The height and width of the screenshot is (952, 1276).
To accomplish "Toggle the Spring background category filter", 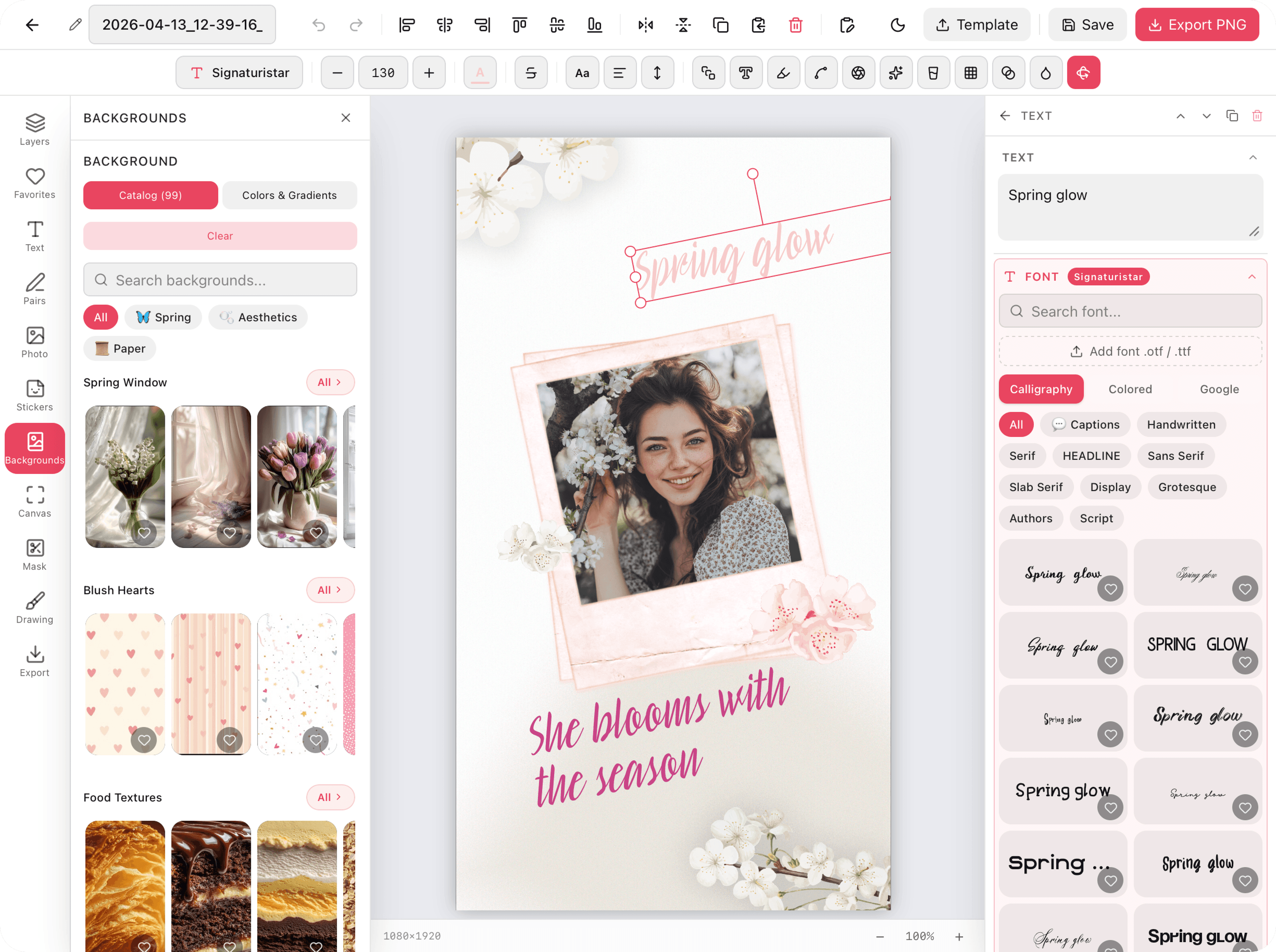I will click(x=163, y=317).
